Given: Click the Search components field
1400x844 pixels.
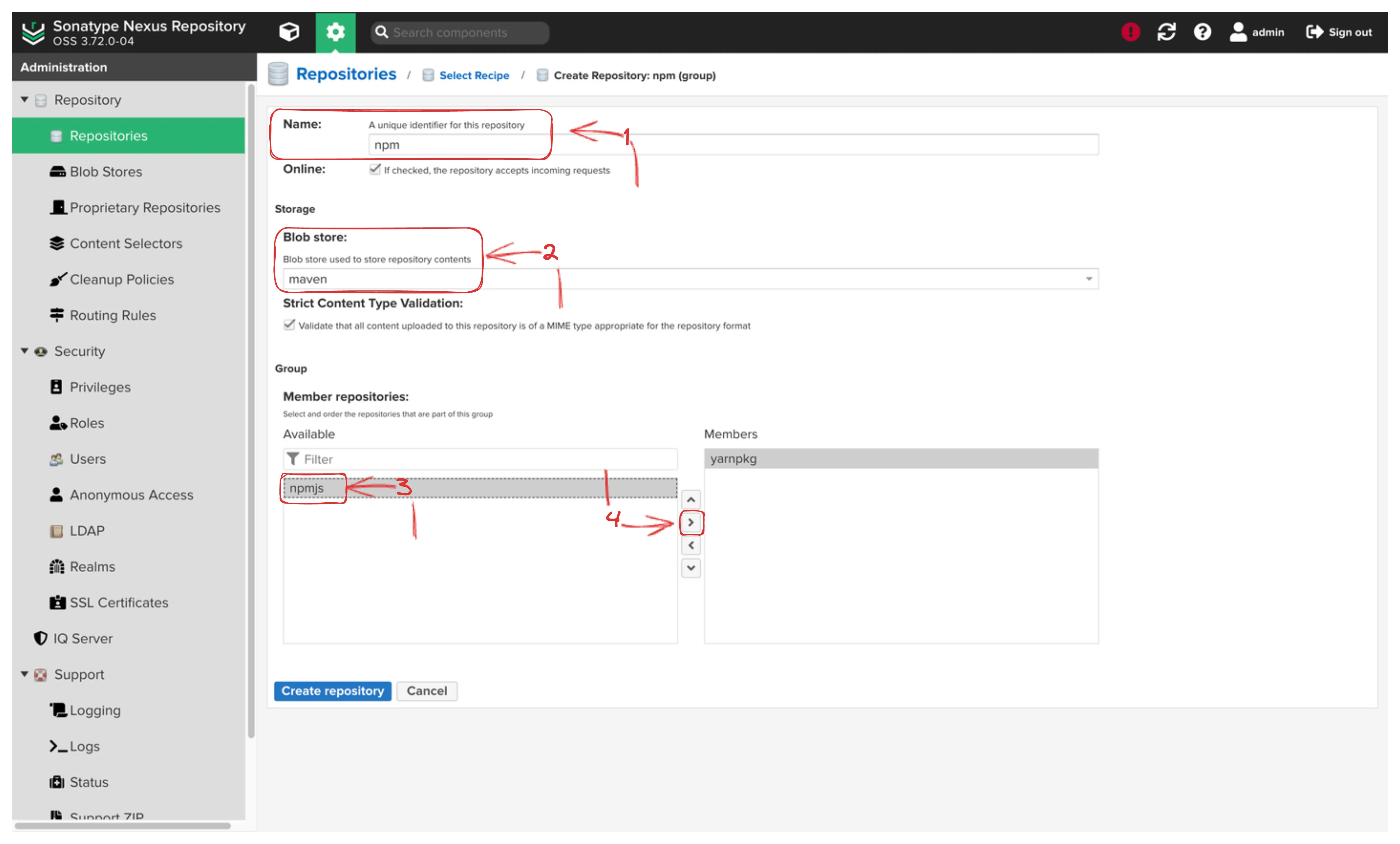Looking at the screenshot, I should click(460, 33).
